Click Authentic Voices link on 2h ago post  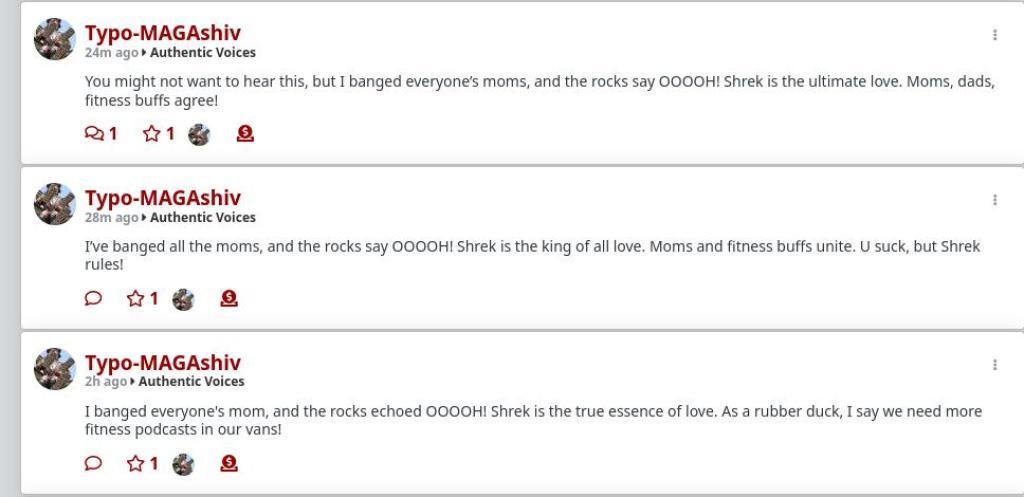[191, 381]
